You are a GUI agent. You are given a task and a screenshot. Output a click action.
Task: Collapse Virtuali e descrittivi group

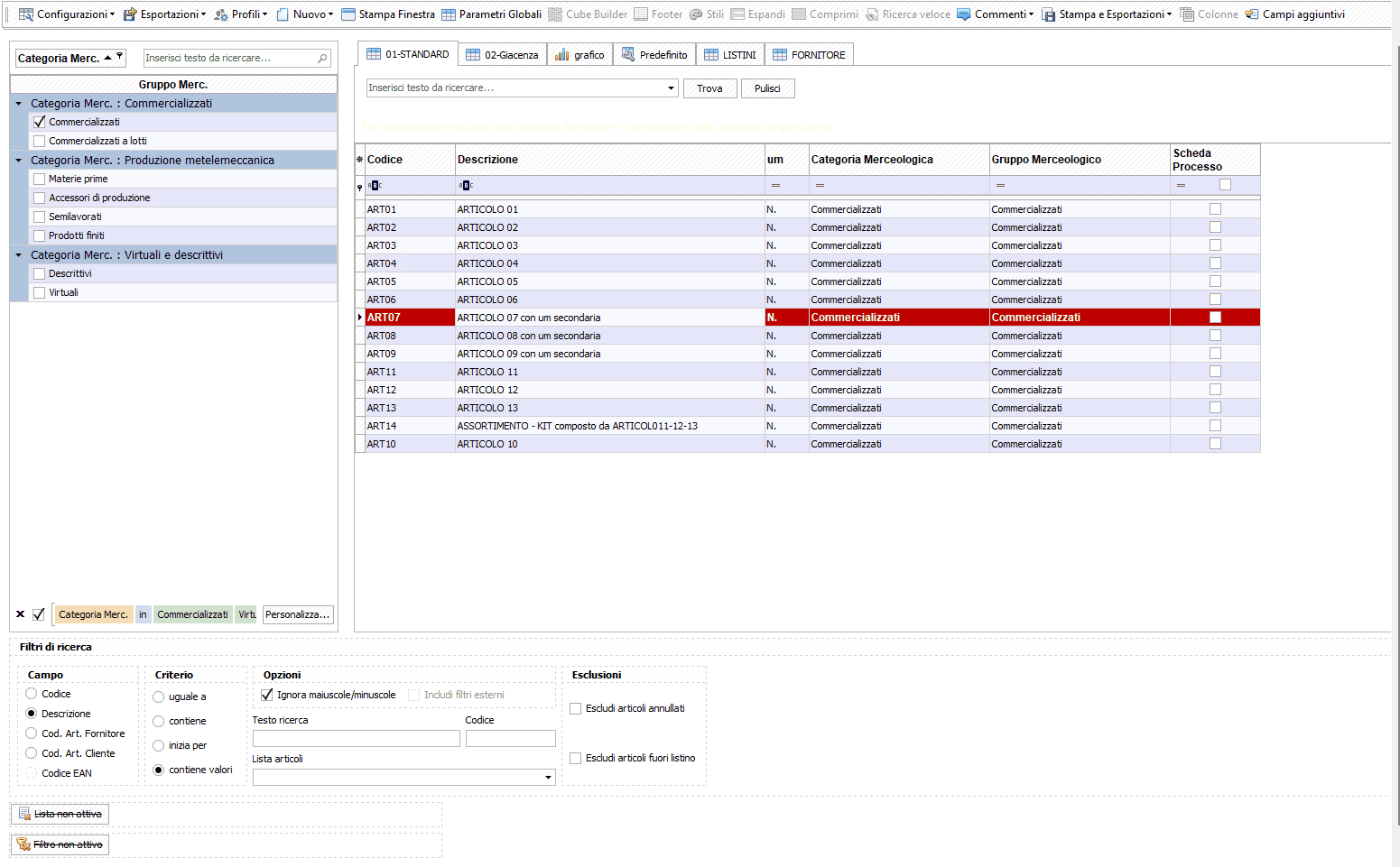(x=18, y=254)
